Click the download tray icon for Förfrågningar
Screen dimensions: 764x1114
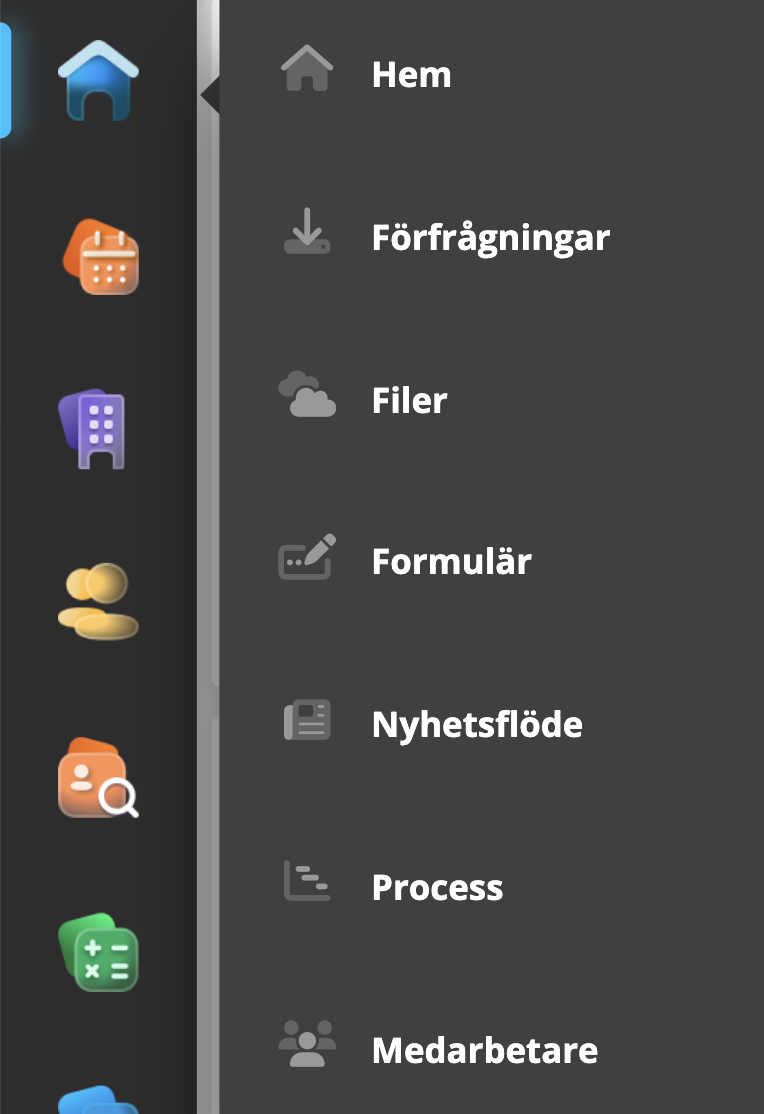click(307, 231)
